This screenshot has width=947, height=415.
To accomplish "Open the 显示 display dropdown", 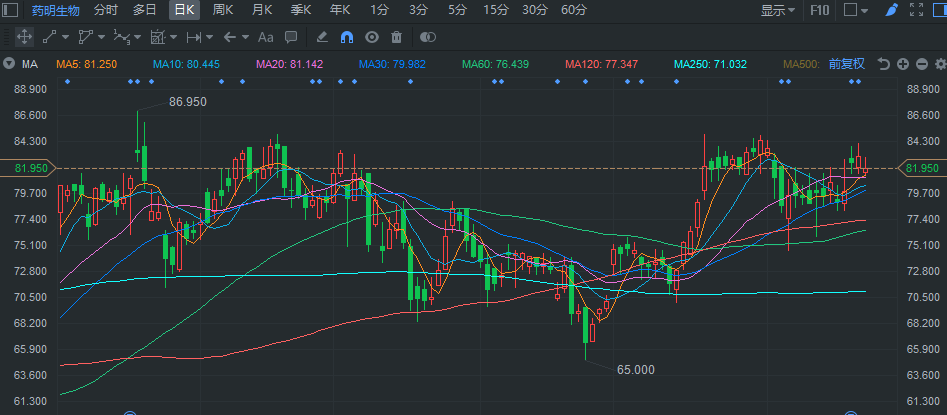I will [777, 10].
